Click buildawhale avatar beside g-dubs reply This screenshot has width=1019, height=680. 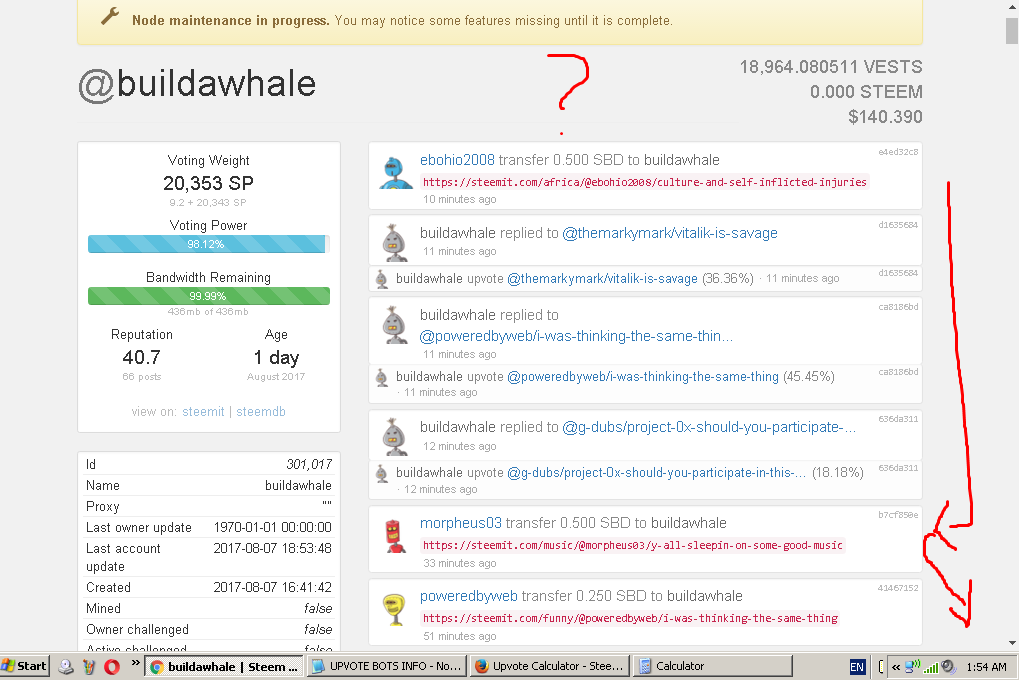[x=394, y=436]
